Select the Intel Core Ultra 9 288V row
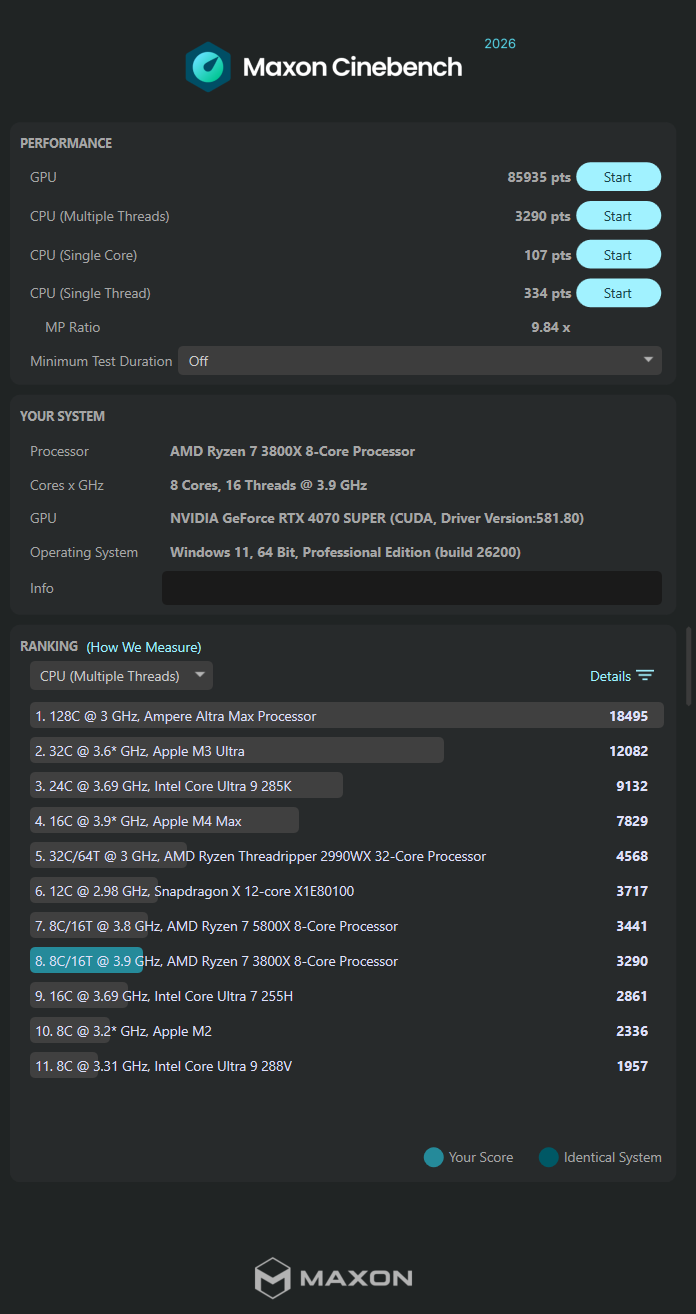Viewport: 696px width, 1314px height. 346,1066
